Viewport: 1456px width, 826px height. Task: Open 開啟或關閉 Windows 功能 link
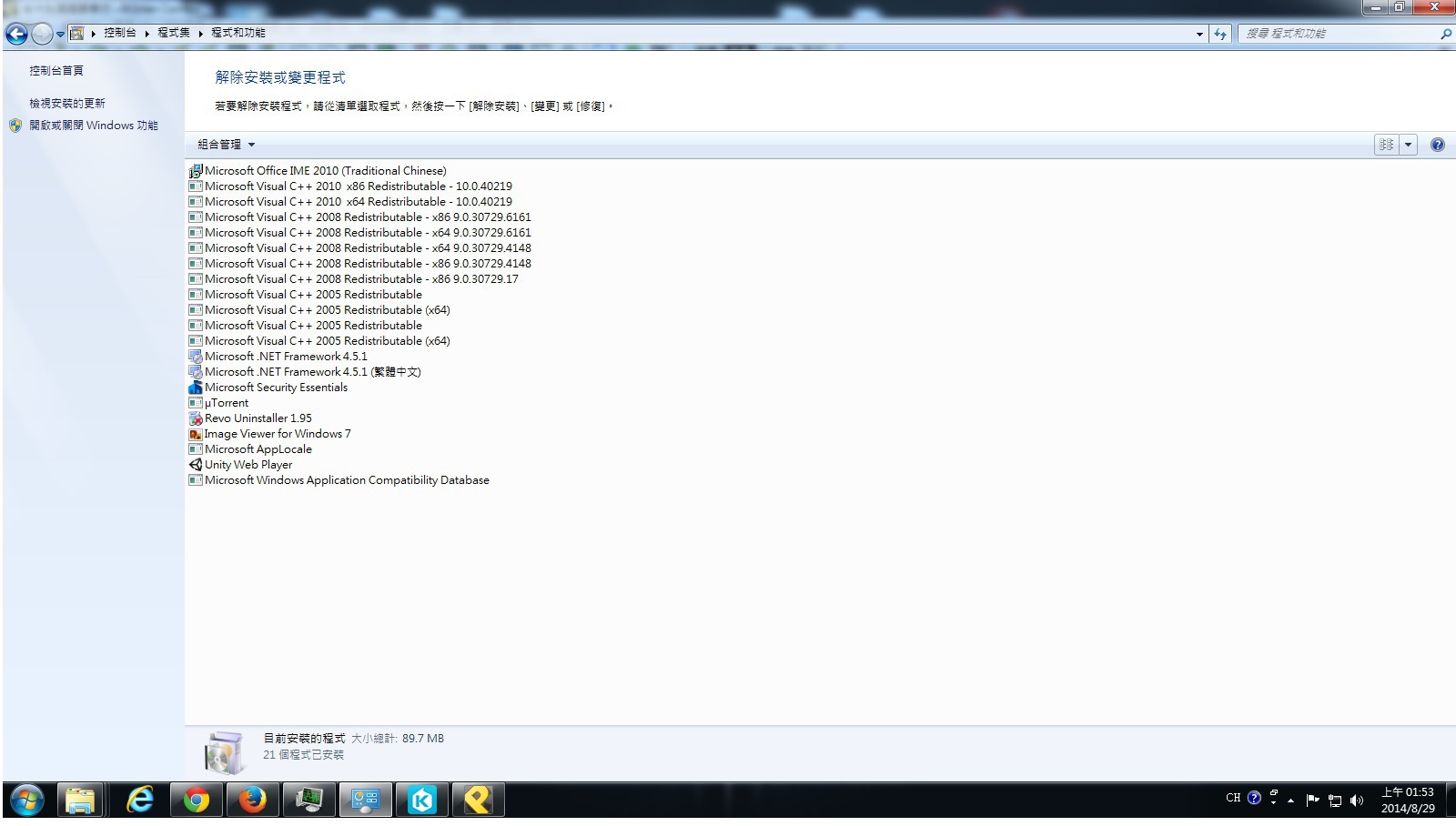(94, 126)
